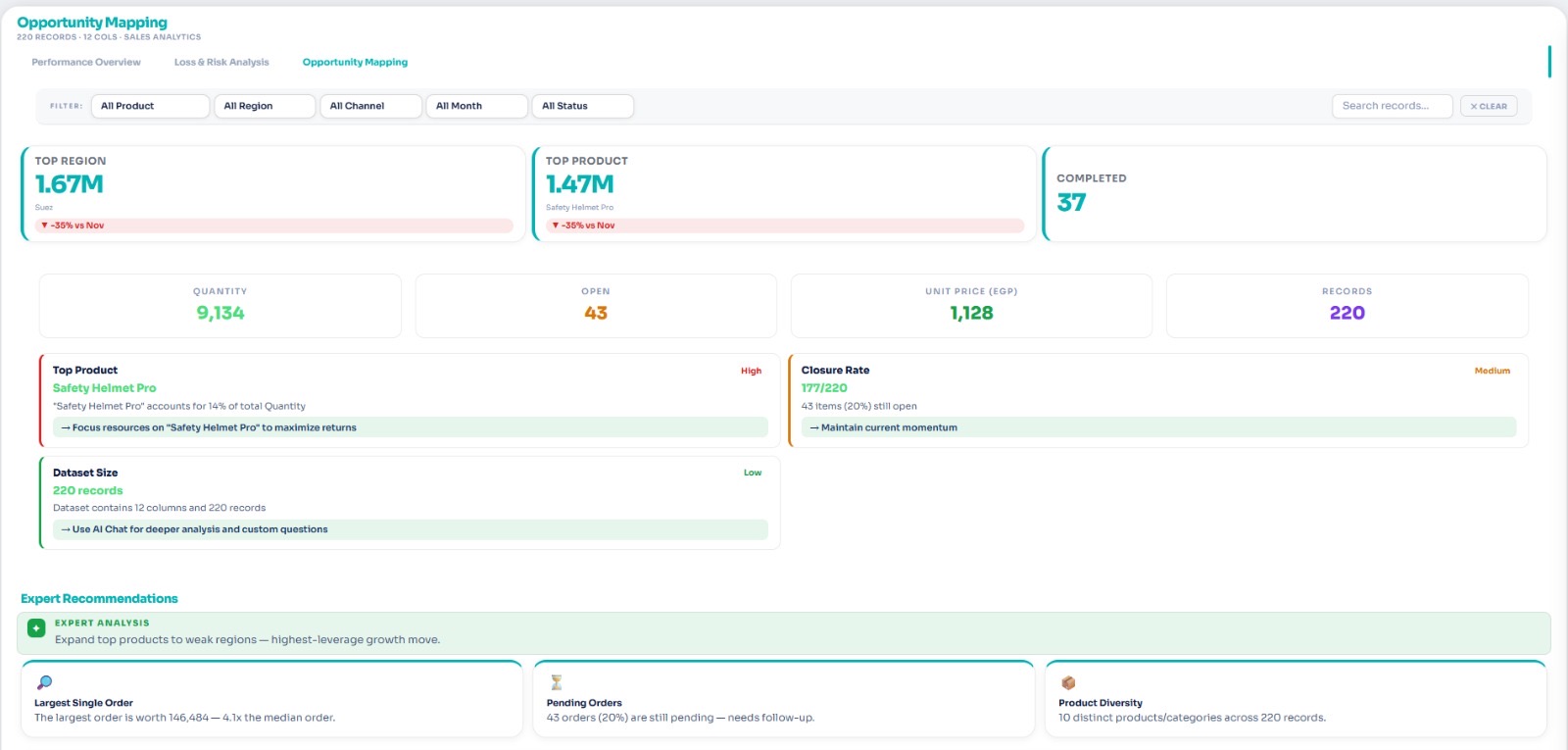This screenshot has width=1568, height=750.
Task: Open the All Month filter dropdown
Action: [476, 106]
